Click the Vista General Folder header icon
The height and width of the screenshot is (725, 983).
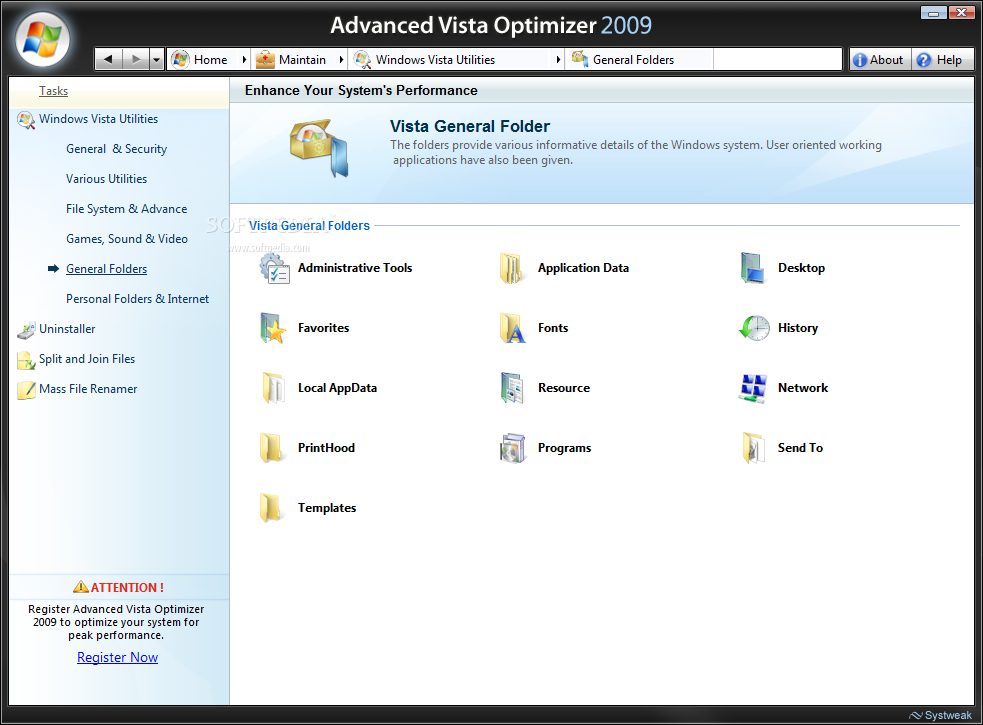coord(318,148)
